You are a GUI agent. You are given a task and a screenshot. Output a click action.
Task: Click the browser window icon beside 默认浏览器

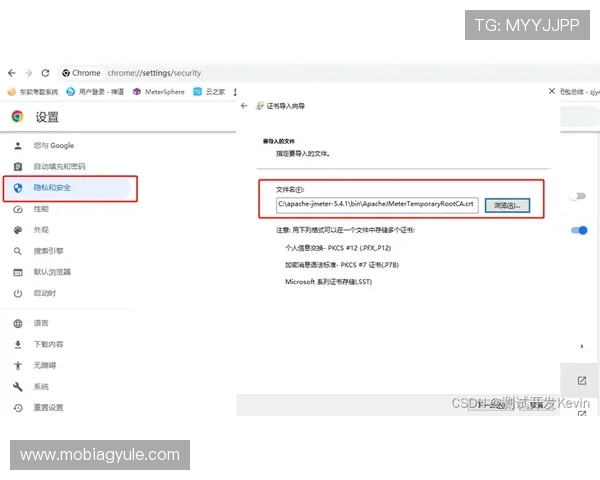[x=18, y=273]
